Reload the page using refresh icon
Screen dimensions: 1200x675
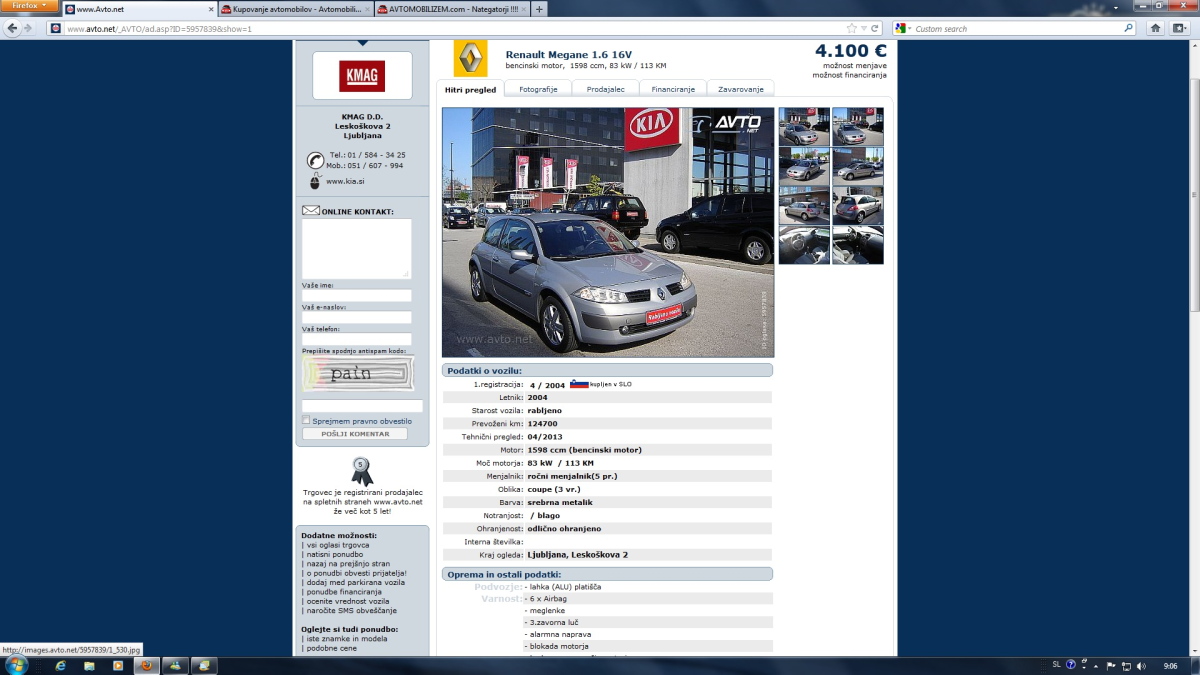[875, 28]
